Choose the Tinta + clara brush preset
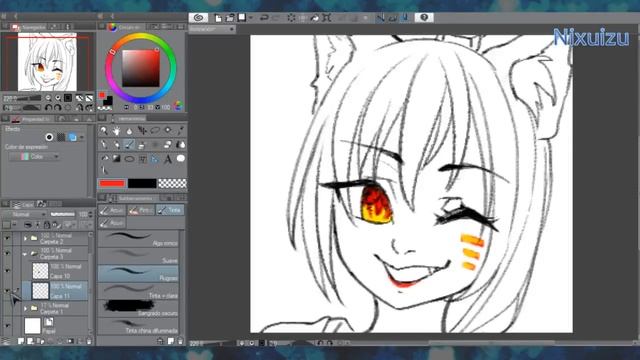The image size is (640, 360). (138, 291)
